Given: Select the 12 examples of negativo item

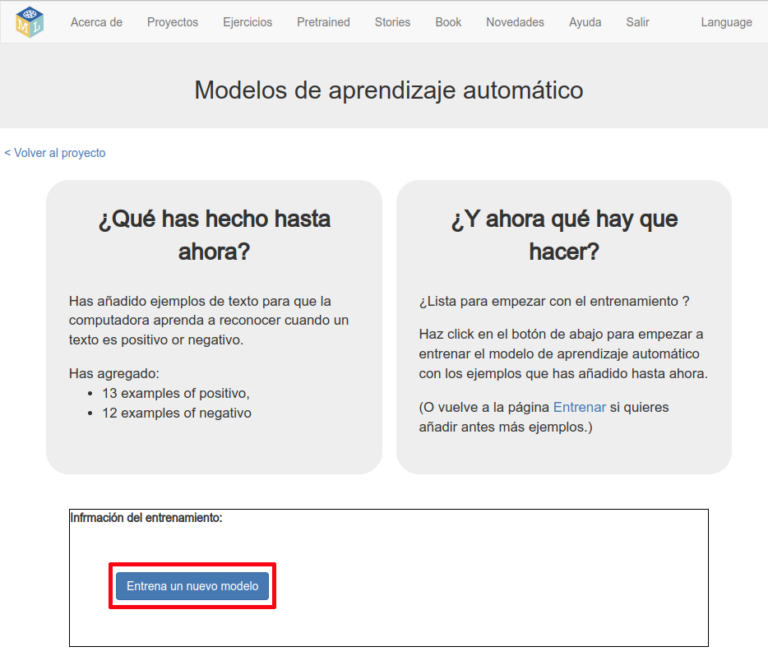Looking at the screenshot, I should [x=176, y=413].
